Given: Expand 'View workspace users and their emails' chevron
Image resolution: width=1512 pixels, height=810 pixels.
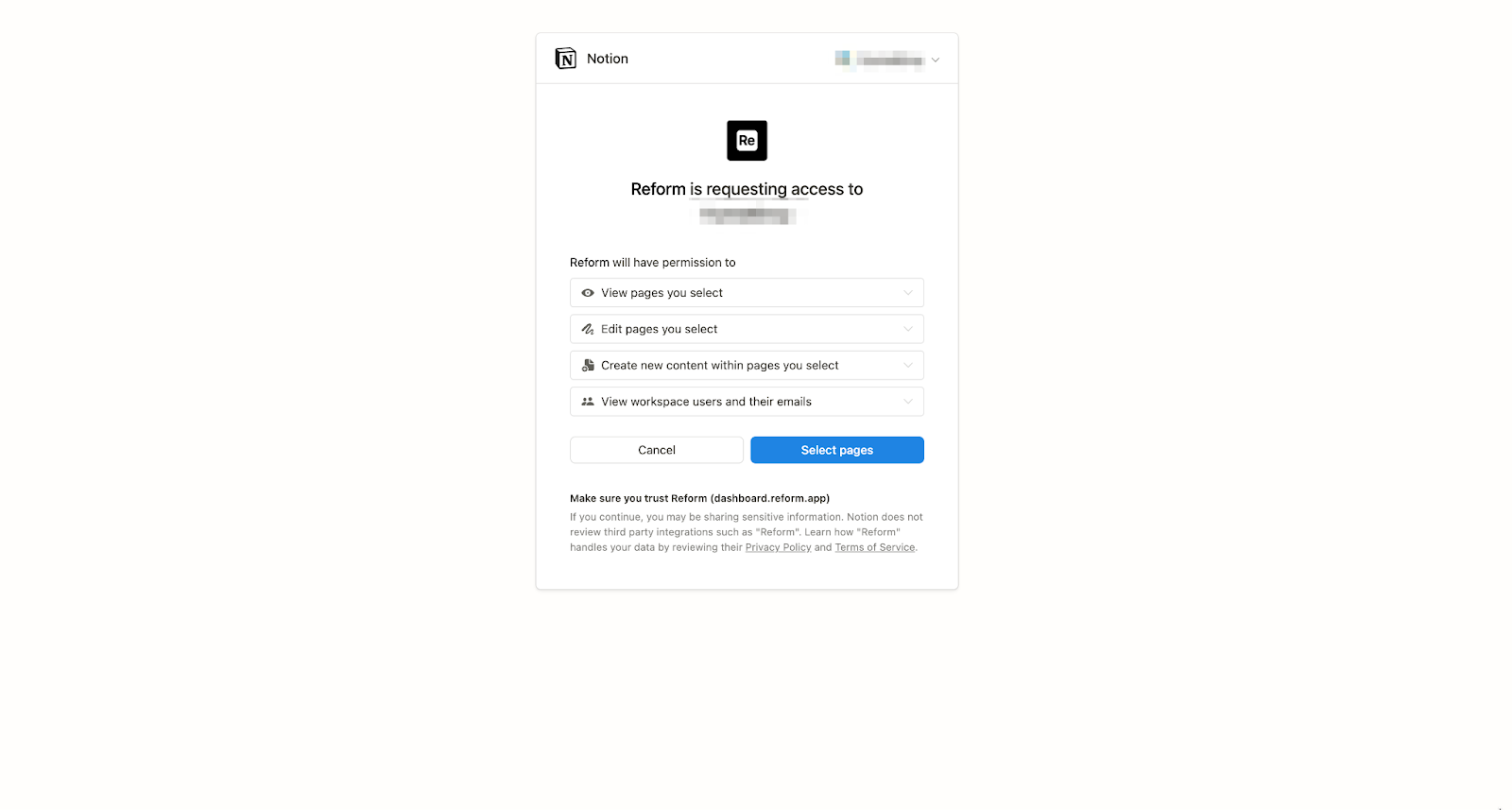Looking at the screenshot, I should tap(907, 402).
